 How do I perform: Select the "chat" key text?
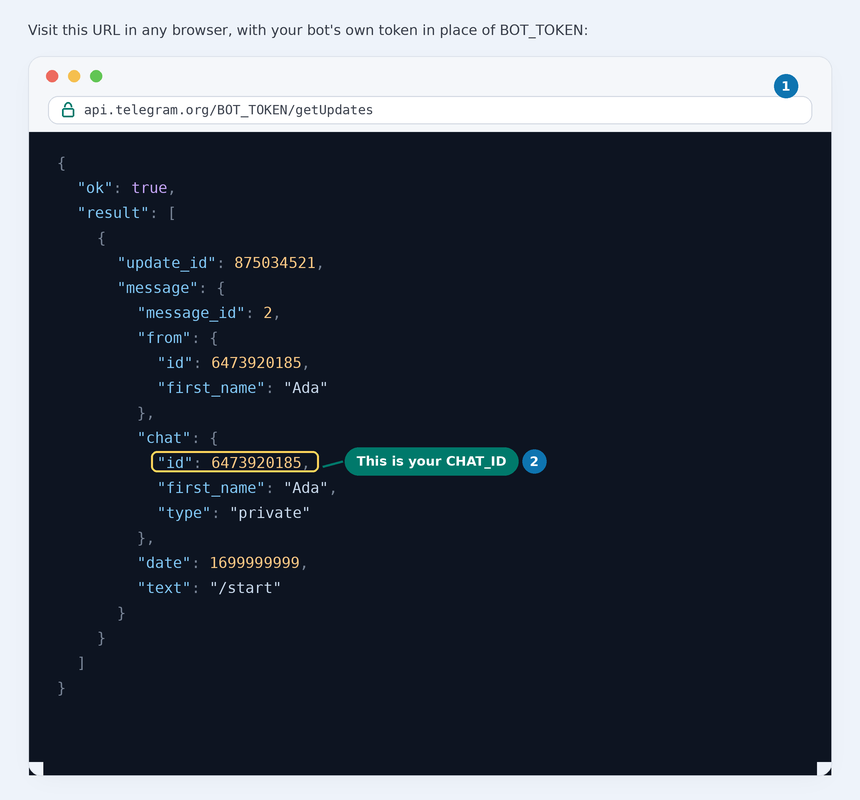[x=164, y=438]
